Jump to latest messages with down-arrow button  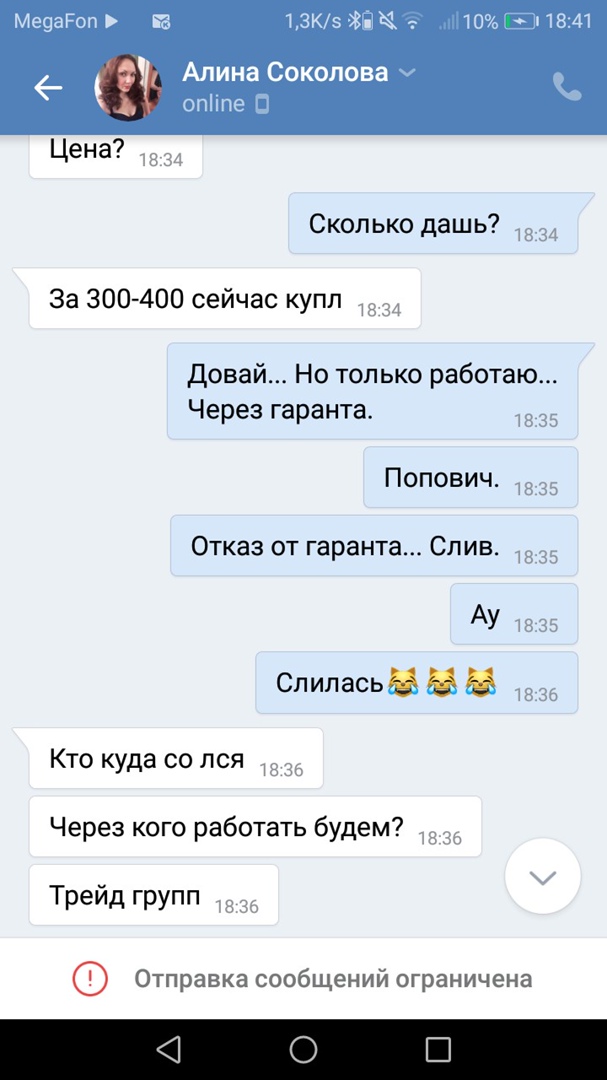pyautogui.click(x=543, y=876)
